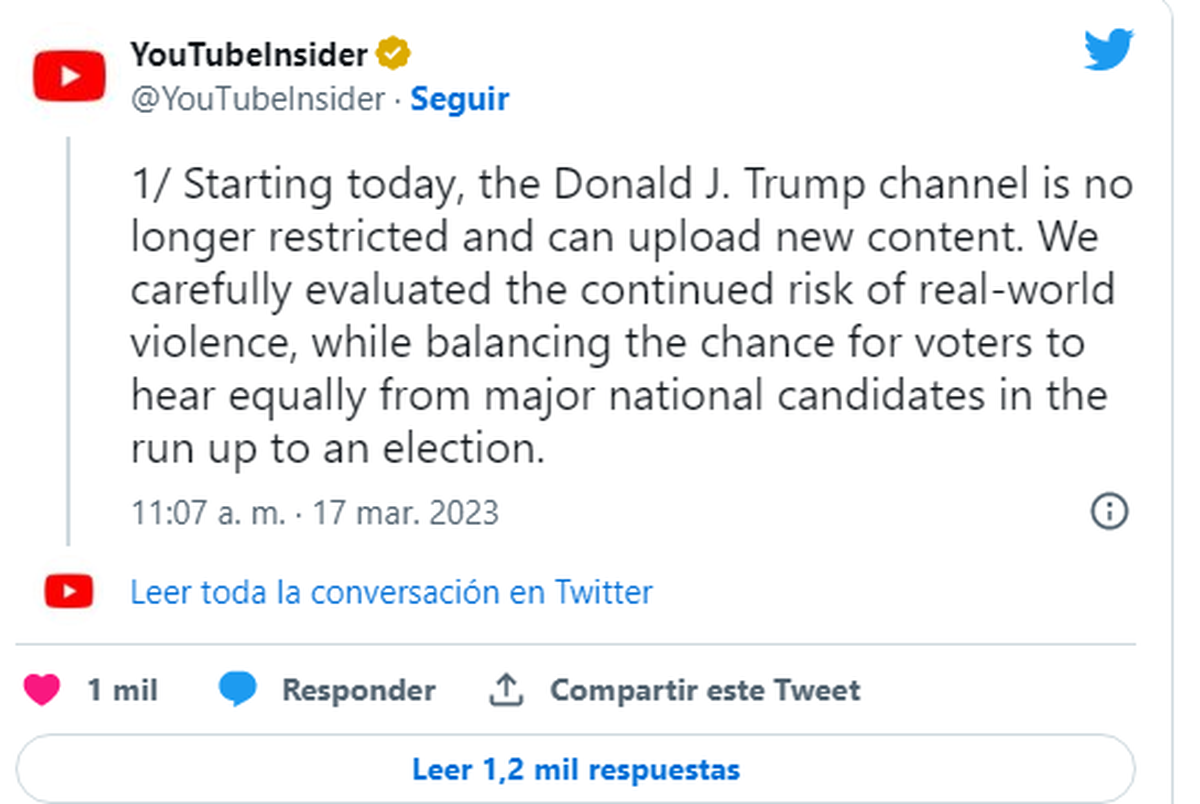
Task: Open Leer 1,2 mil respuestas
Action: pos(575,769)
